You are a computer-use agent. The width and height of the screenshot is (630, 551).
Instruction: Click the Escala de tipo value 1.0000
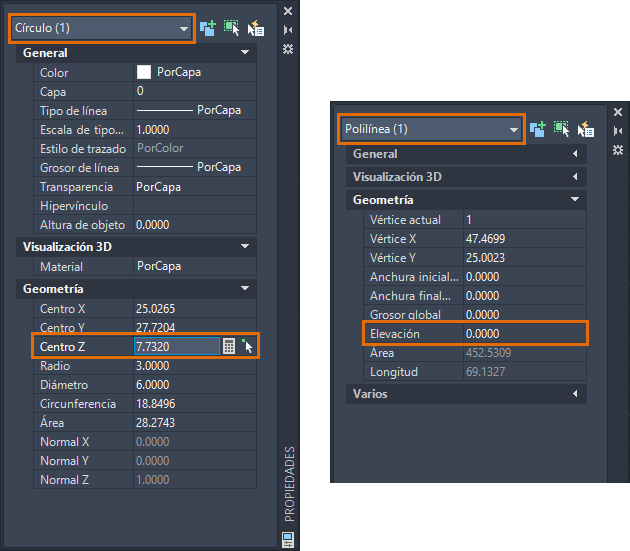pyautogui.click(x=195, y=129)
